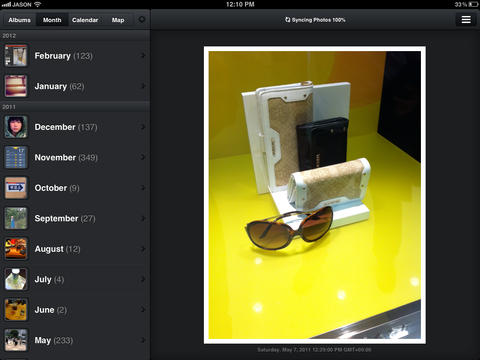Switch to the Albums tab
The image size is (480, 360).
click(x=19, y=20)
